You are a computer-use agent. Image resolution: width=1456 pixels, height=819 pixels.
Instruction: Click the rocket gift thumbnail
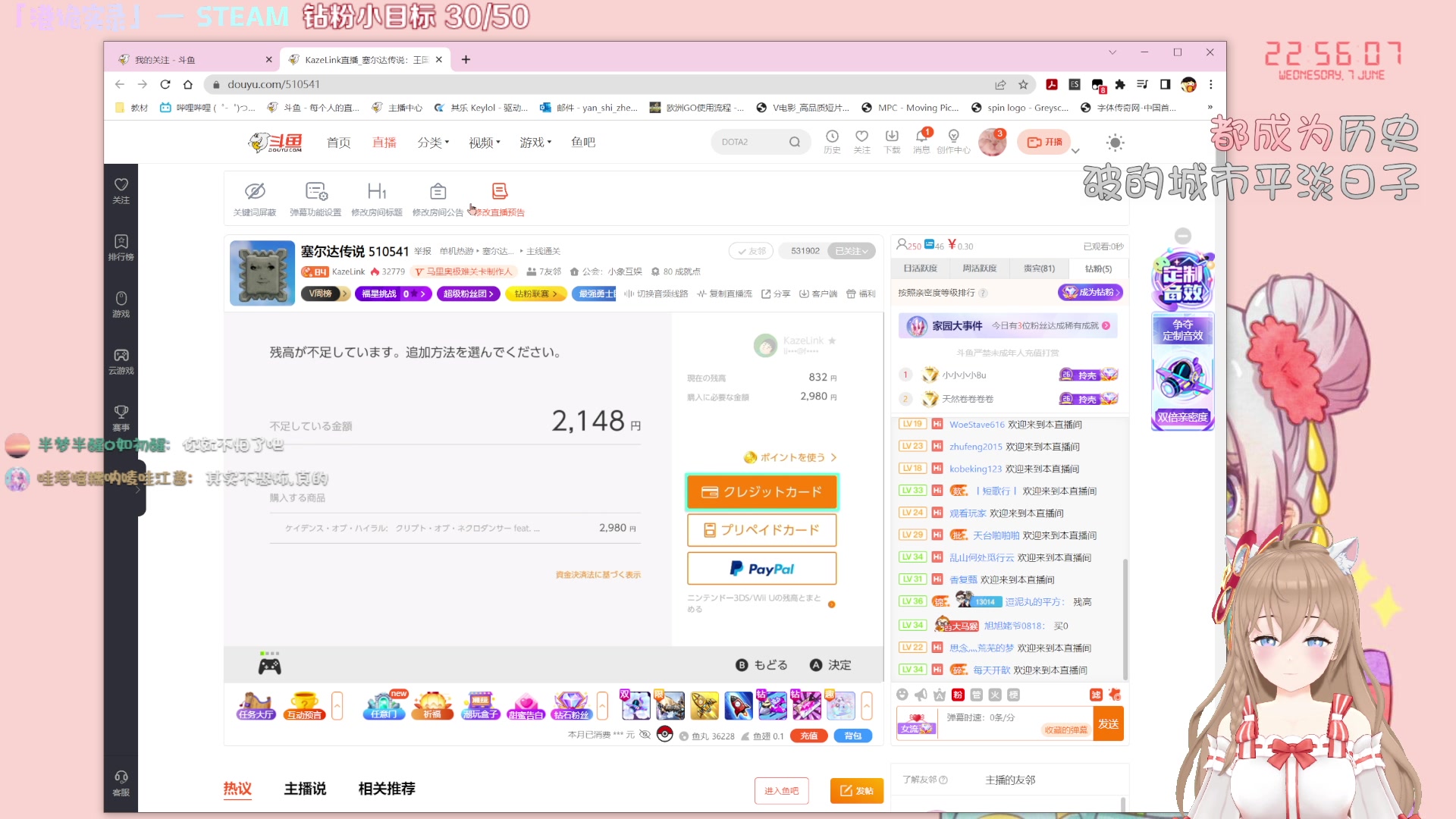pyautogui.click(x=738, y=705)
